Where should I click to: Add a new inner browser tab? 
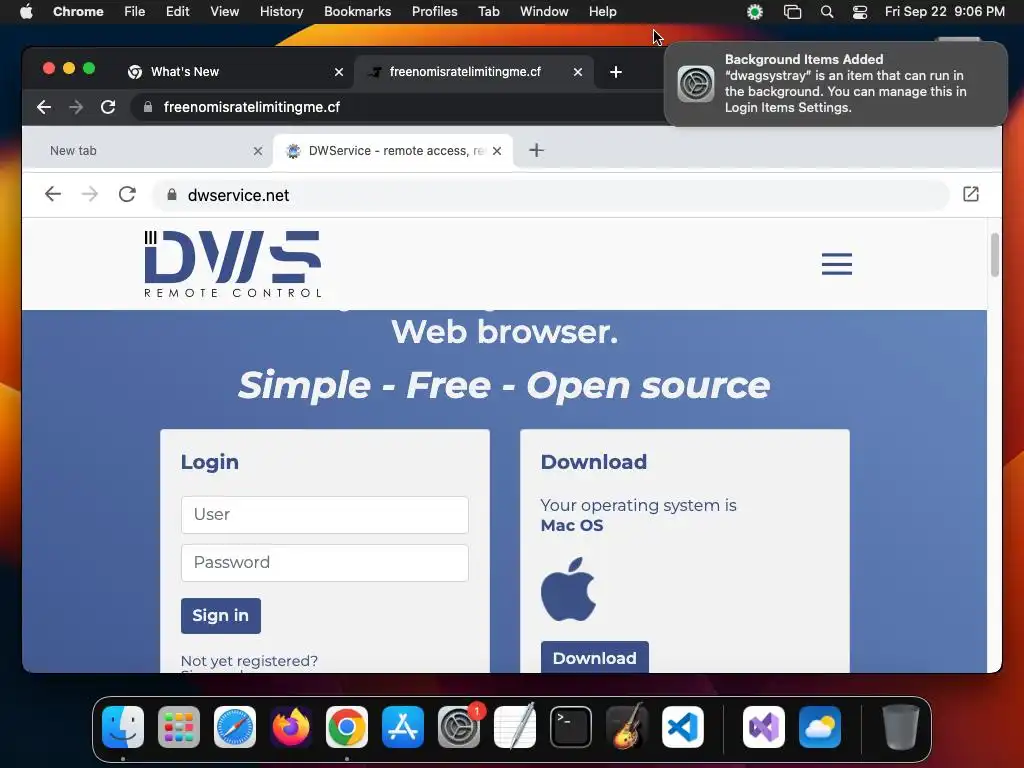[536, 150]
